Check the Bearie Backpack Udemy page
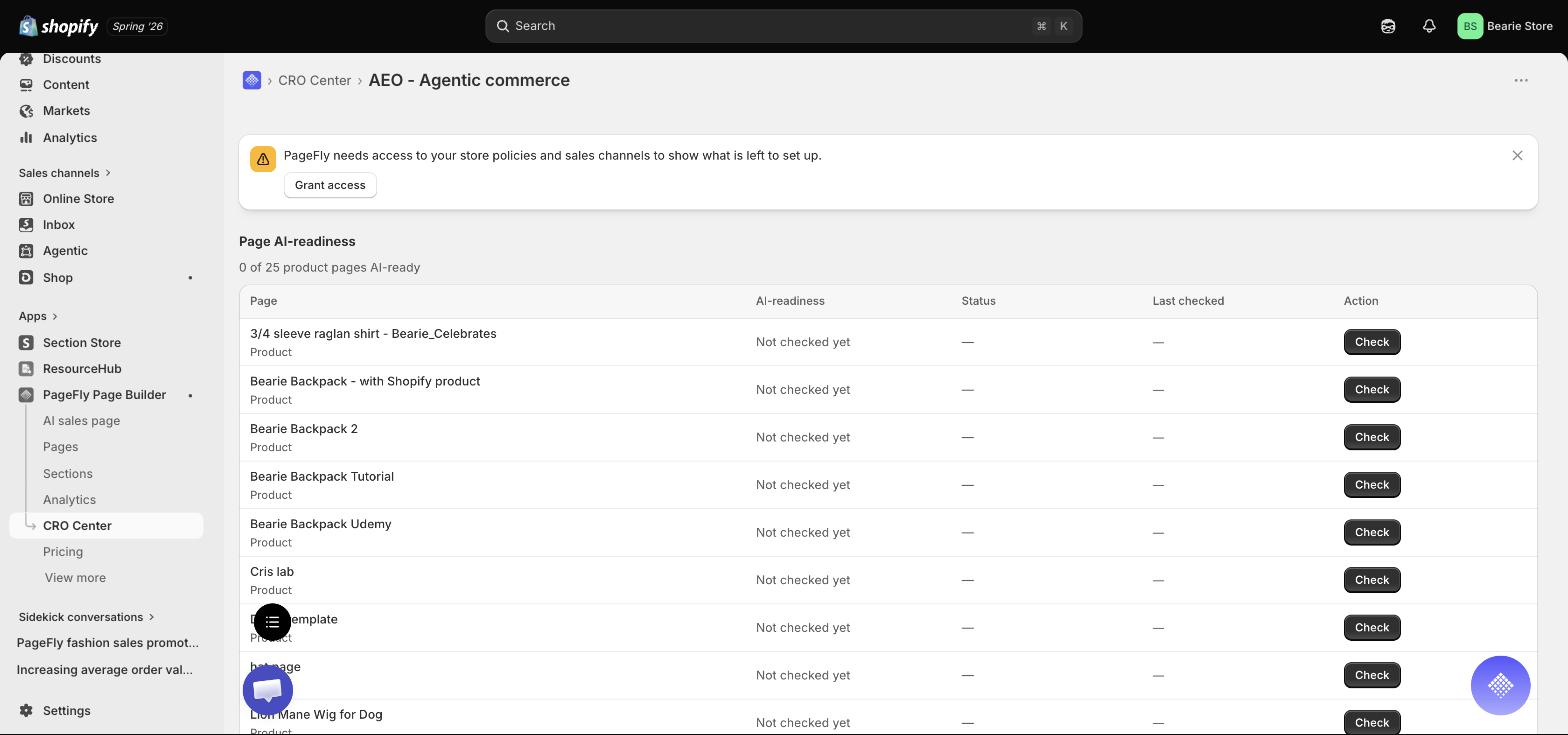1568x735 pixels. click(1372, 532)
